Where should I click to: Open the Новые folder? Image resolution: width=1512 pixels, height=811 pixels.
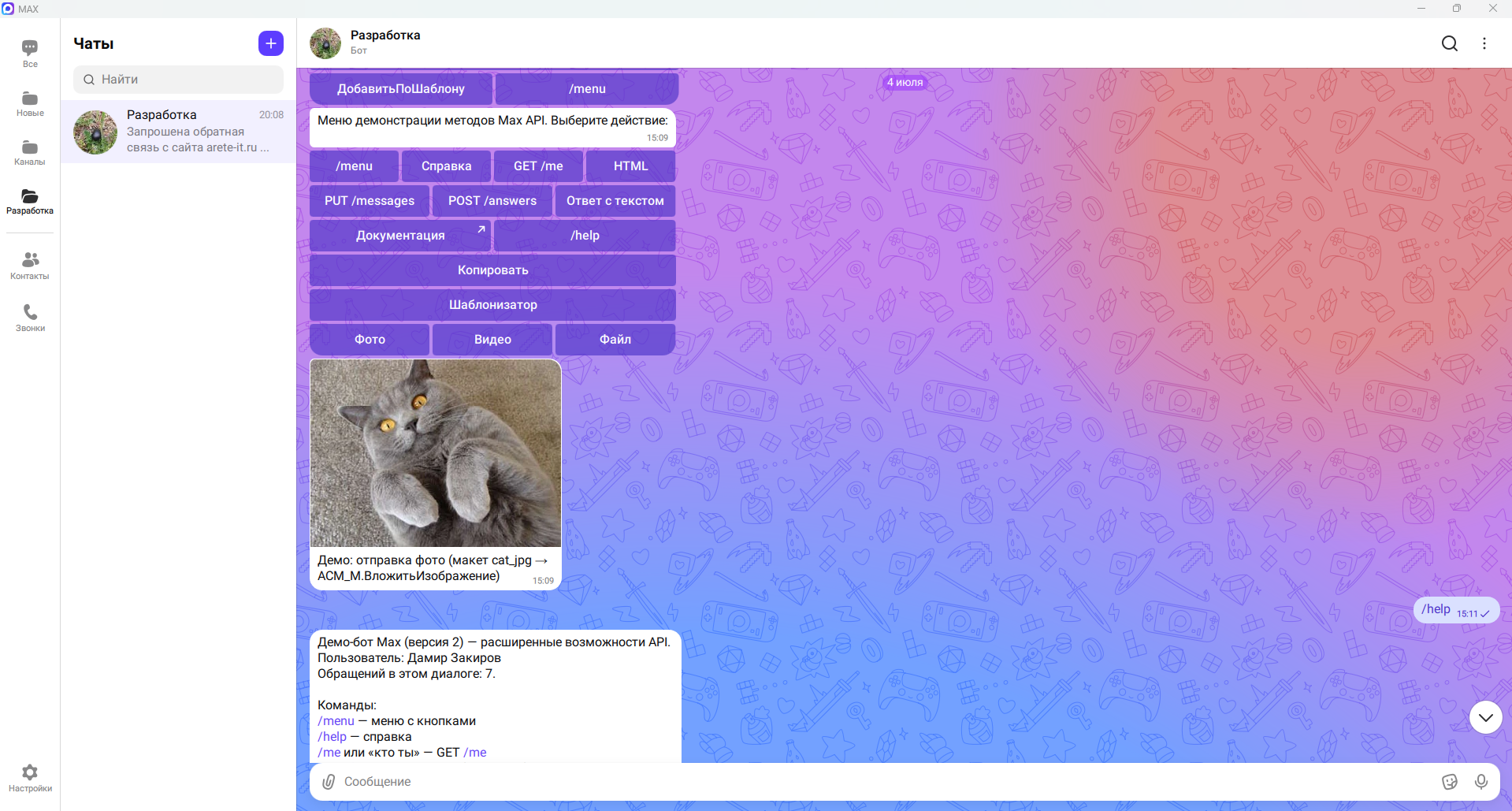point(30,103)
